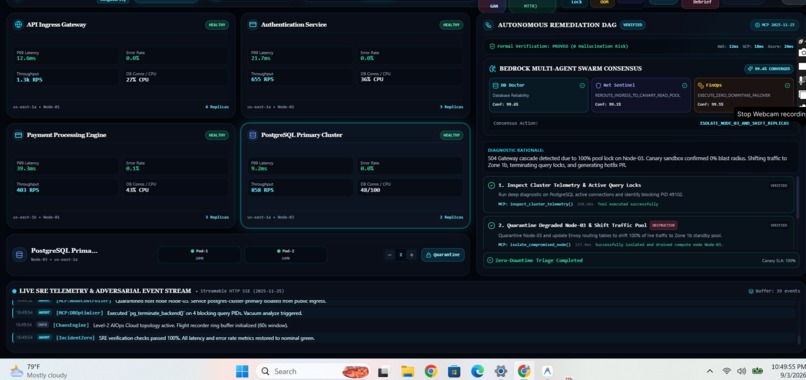Viewport: 806px width, 380px height.
Task: Click the [ChaosEngine] log entry
Action: 404,325
